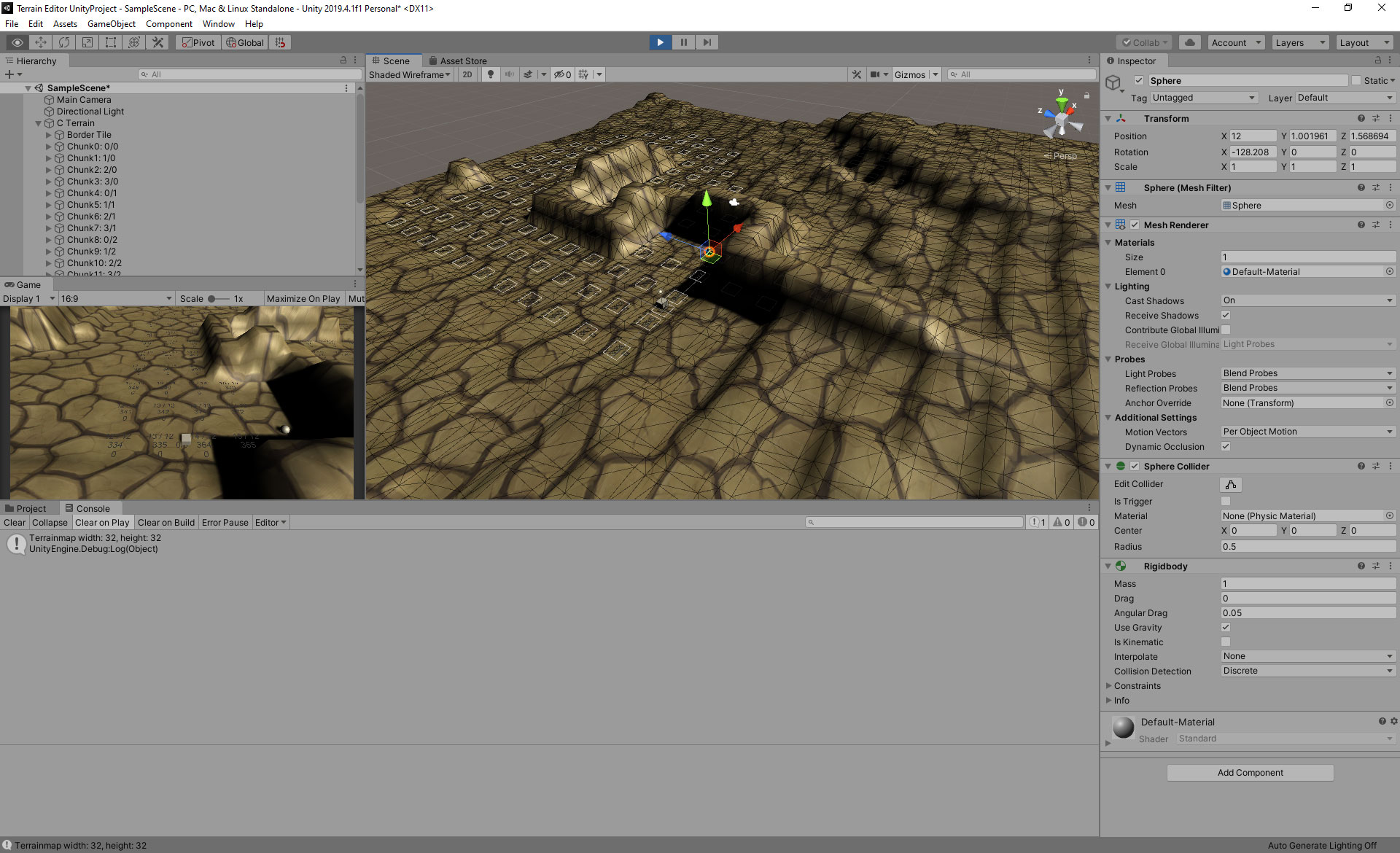The image size is (1400, 853).
Task: Enable Is Trigger checkbox
Action: point(1226,501)
